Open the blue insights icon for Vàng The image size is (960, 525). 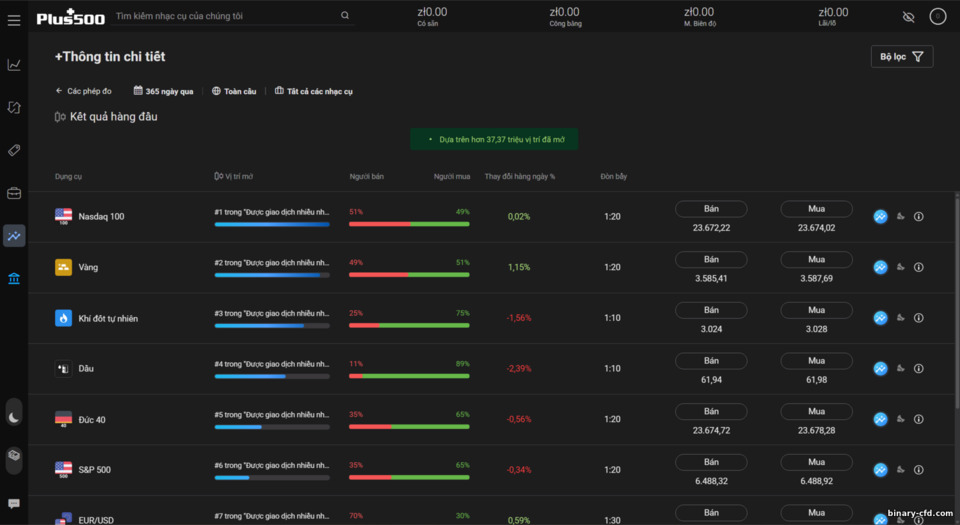880,267
